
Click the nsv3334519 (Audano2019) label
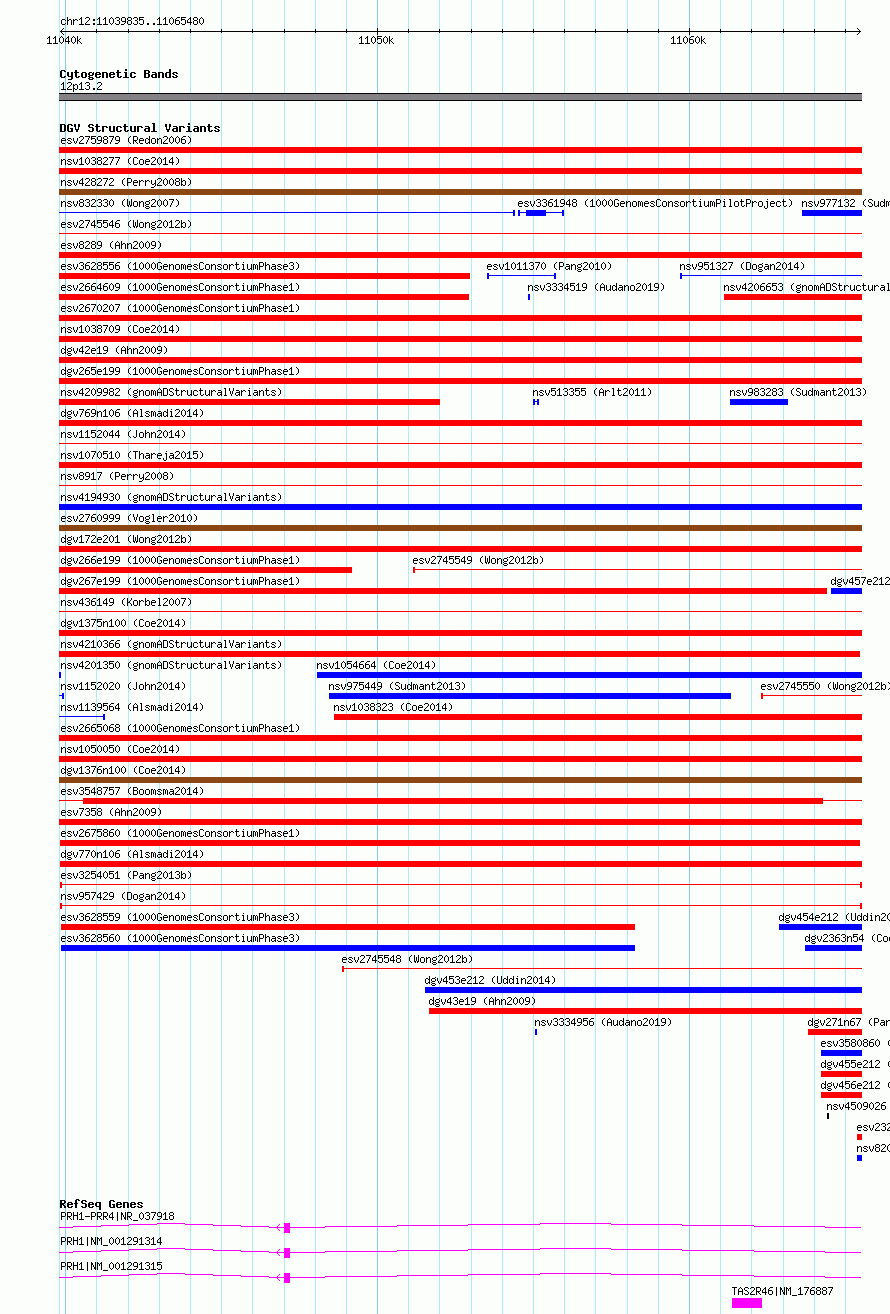(x=596, y=287)
